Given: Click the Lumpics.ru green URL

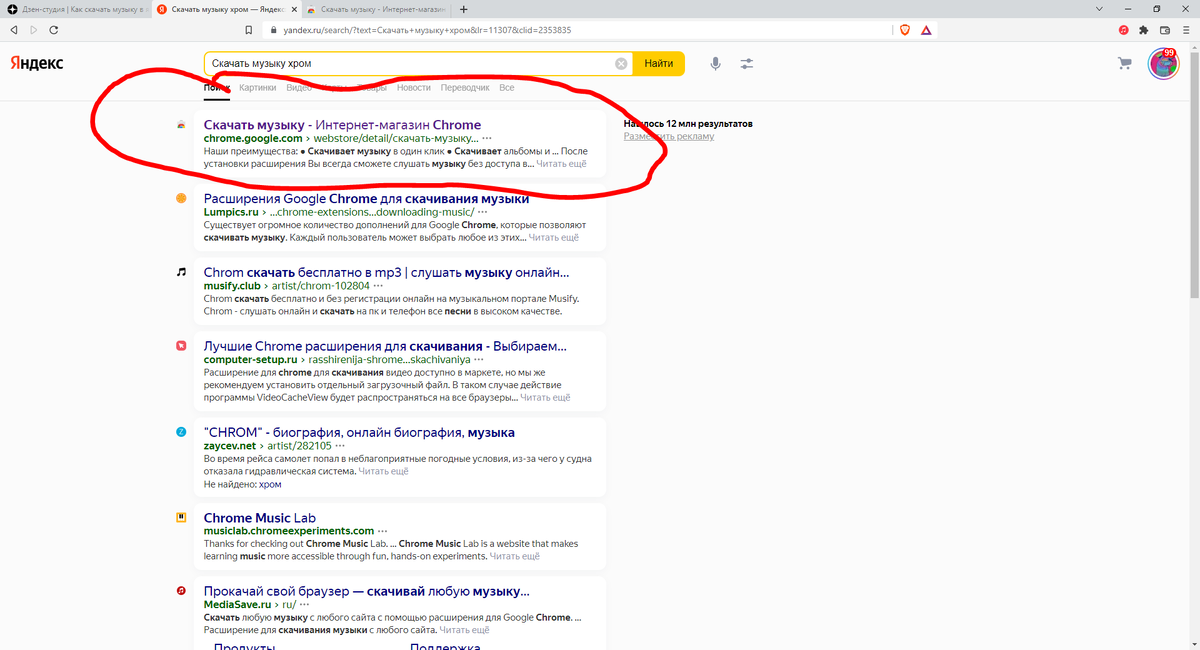Looking at the screenshot, I should (x=231, y=212).
